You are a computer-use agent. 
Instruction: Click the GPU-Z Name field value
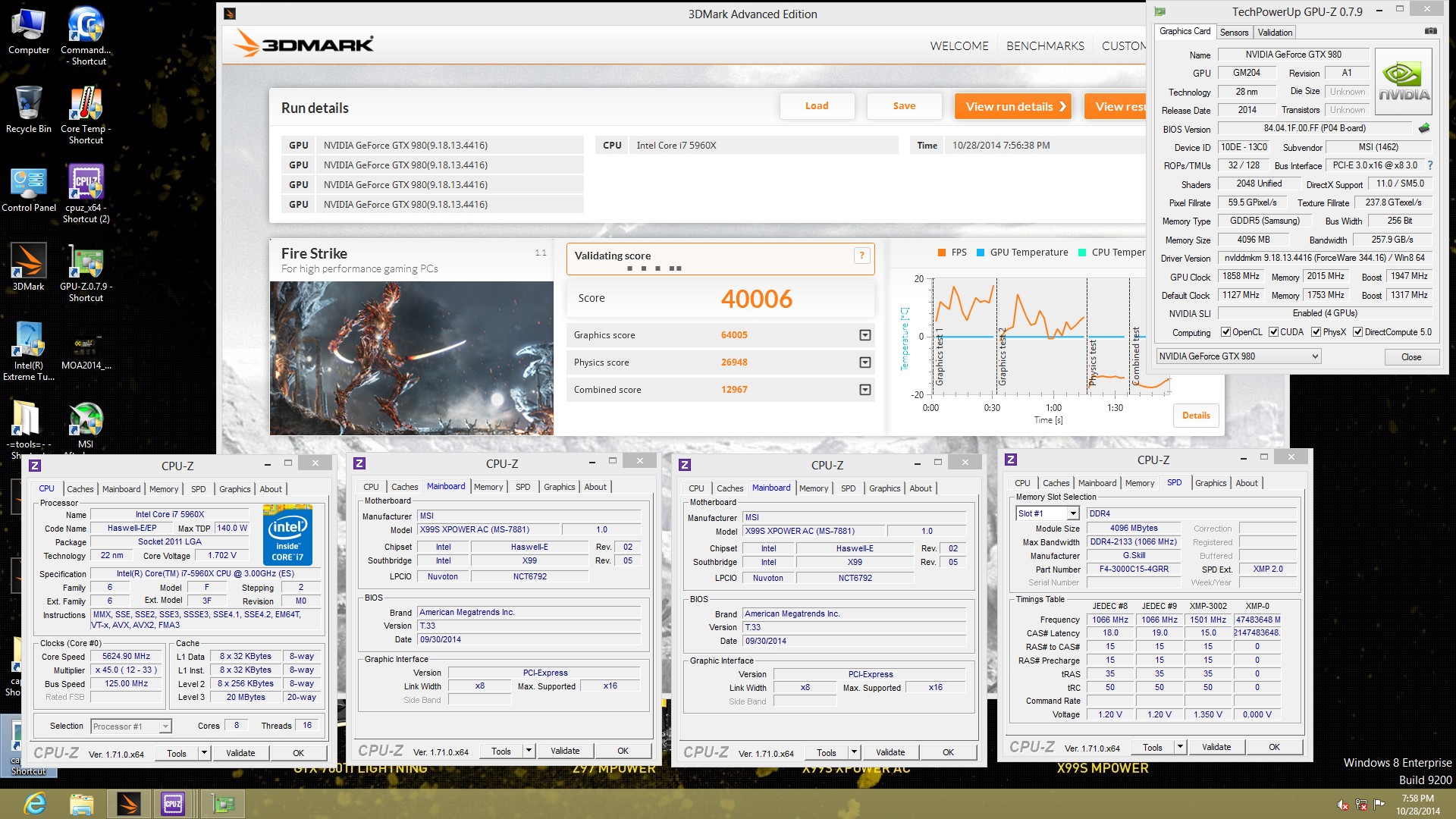[1293, 55]
